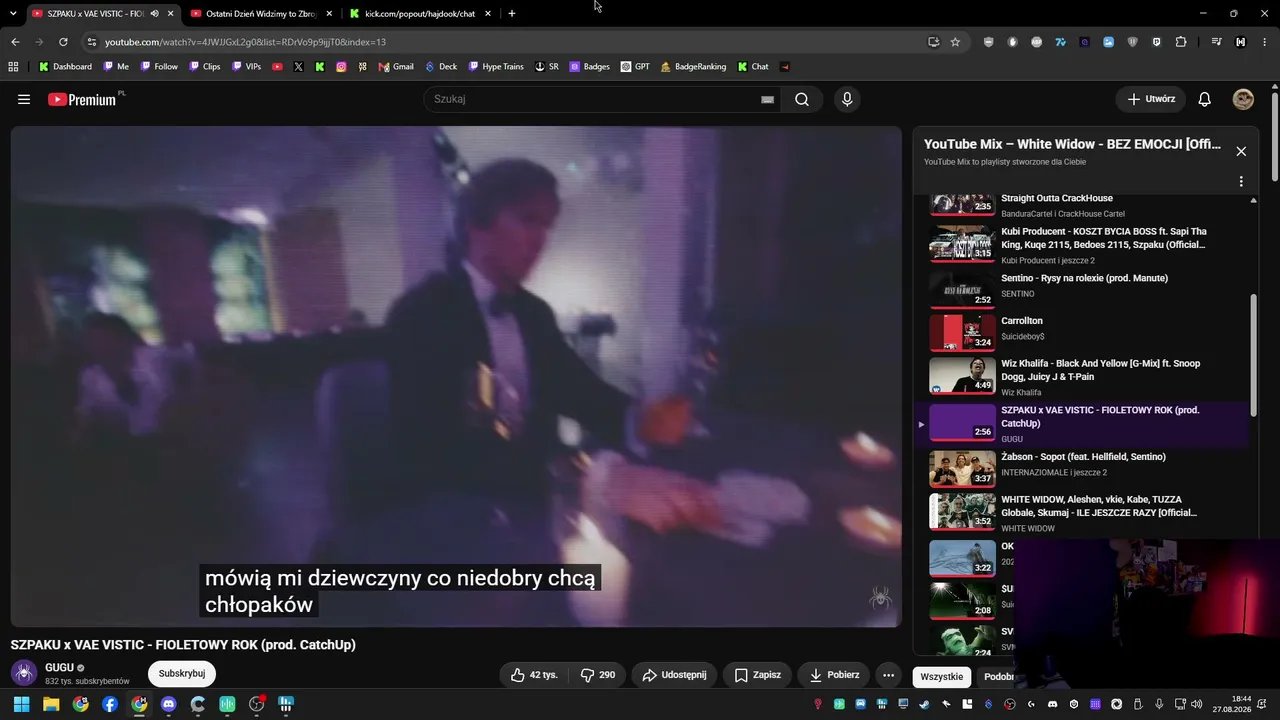Image resolution: width=1280 pixels, height=720 pixels.
Task: Open the GUGU channel avatar
Action: point(24,674)
